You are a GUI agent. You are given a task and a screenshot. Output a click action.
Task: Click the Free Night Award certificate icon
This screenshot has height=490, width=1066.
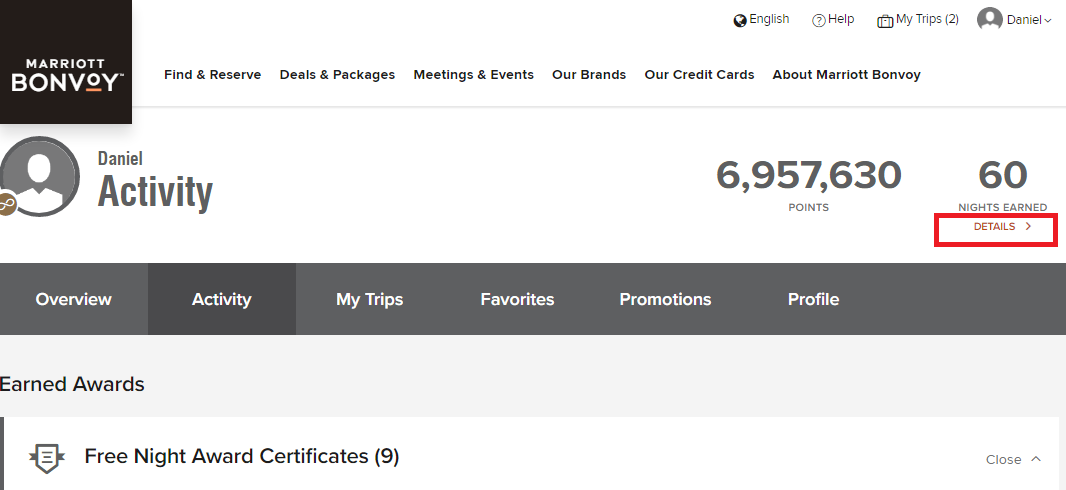47,457
